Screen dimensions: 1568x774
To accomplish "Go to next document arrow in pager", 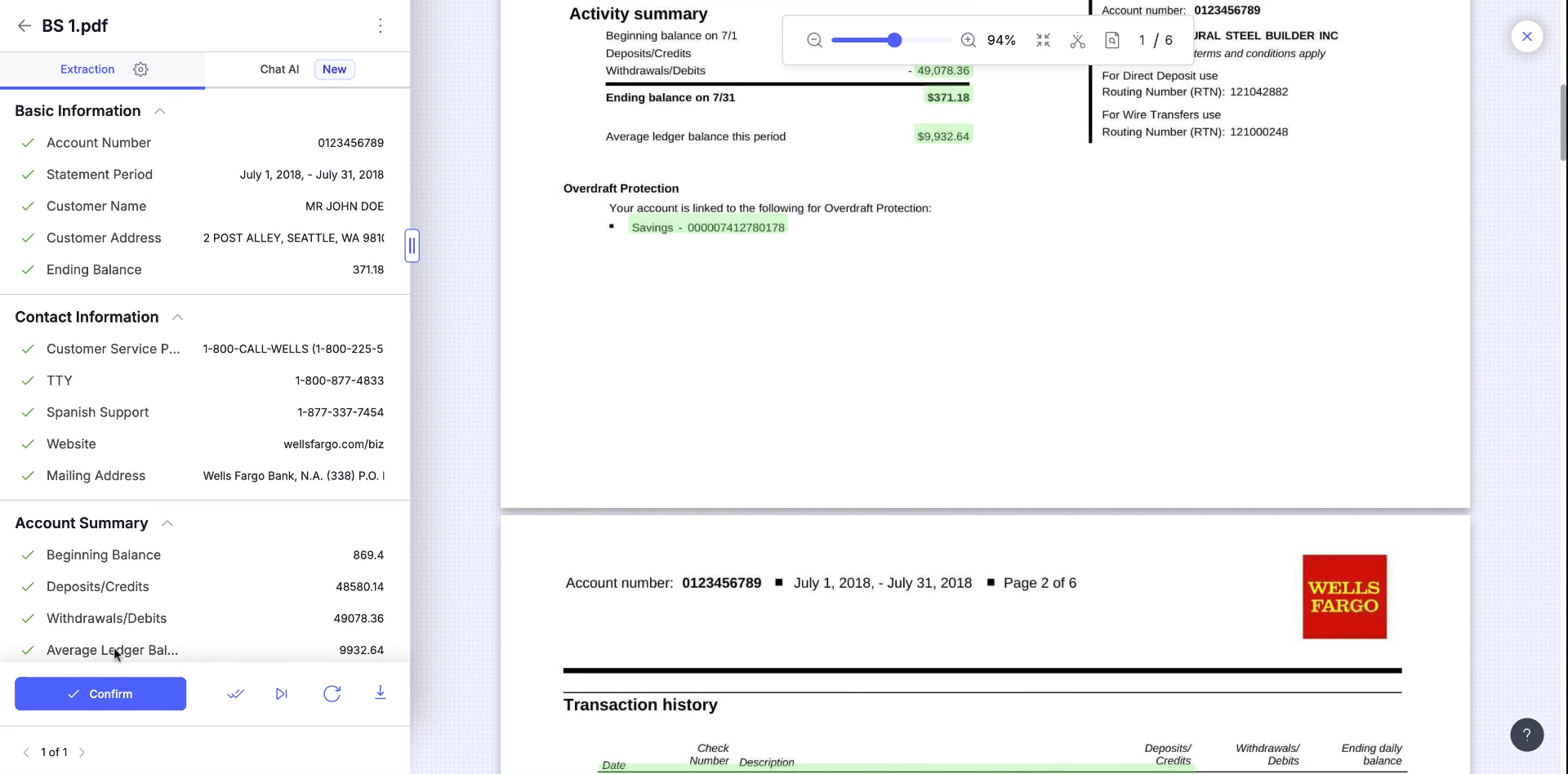I will (x=82, y=752).
